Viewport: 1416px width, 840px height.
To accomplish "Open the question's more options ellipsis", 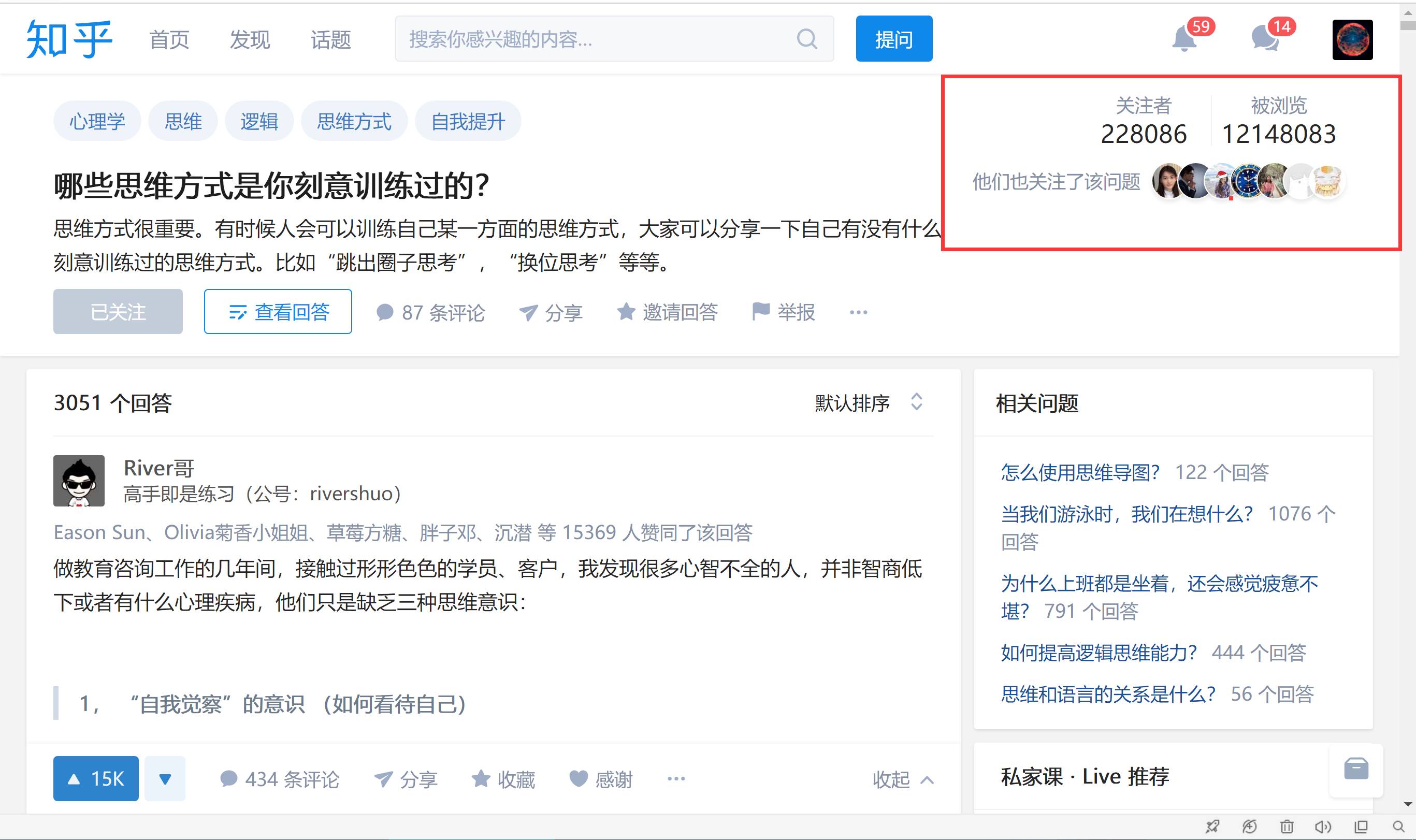I will (x=858, y=312).
